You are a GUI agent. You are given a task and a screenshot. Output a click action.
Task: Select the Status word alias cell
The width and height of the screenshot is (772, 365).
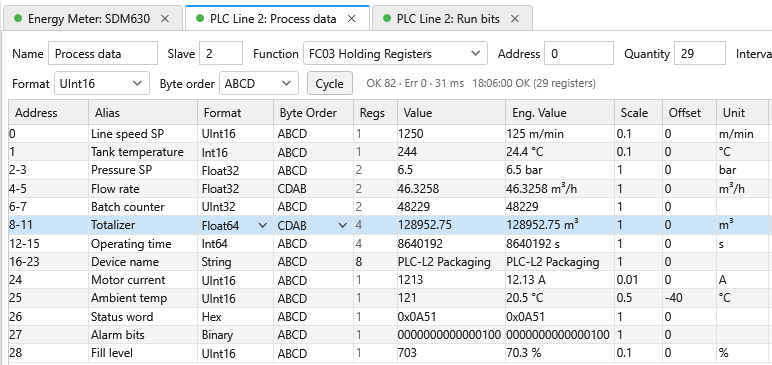pos(143,317)
